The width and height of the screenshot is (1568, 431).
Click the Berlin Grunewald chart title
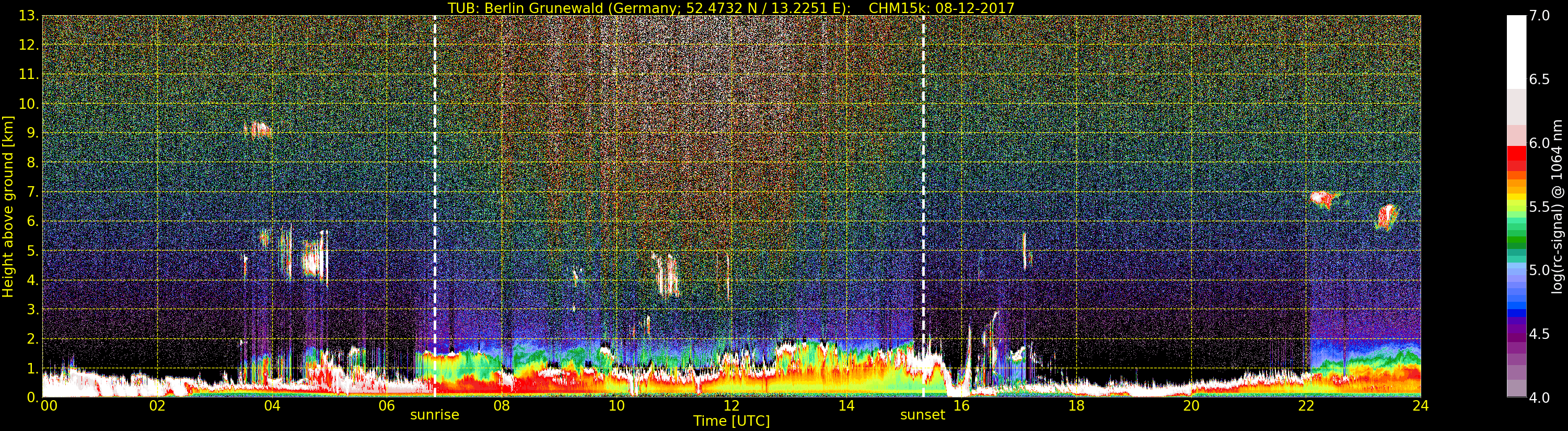tap(730, 8)
